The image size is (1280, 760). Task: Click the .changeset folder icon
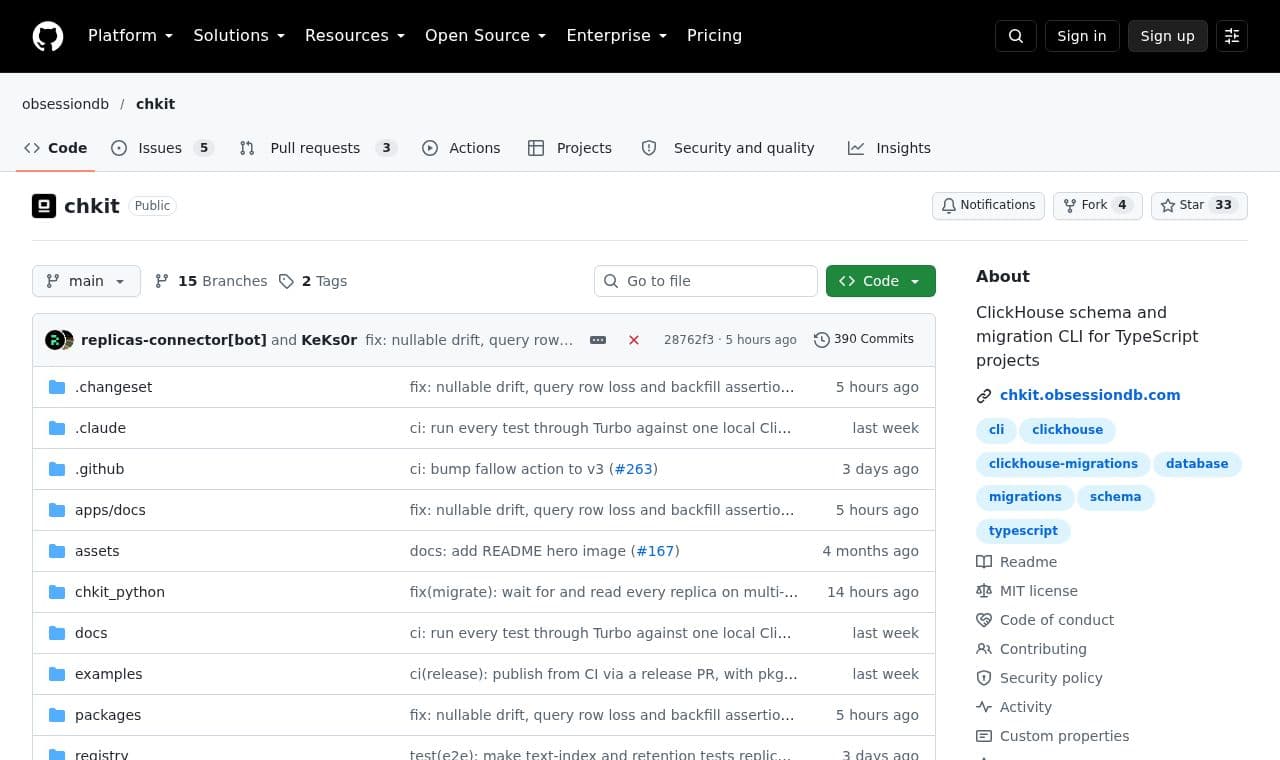(57, 387)
